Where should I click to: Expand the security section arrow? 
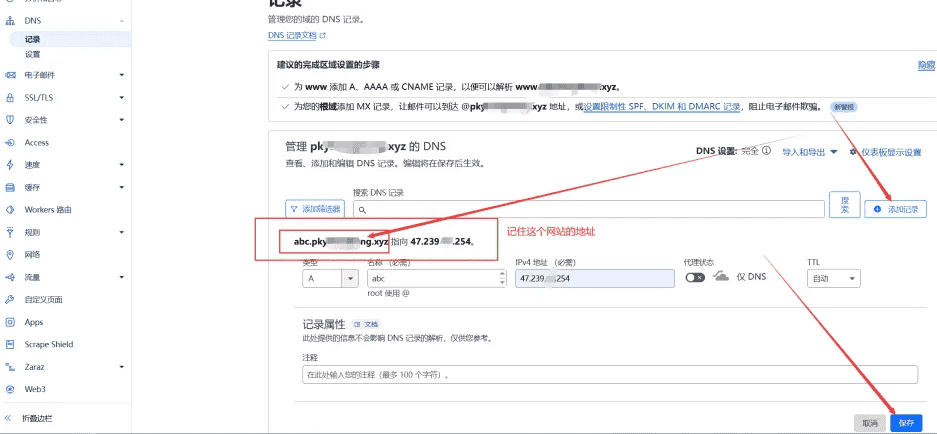pos(122,120)
